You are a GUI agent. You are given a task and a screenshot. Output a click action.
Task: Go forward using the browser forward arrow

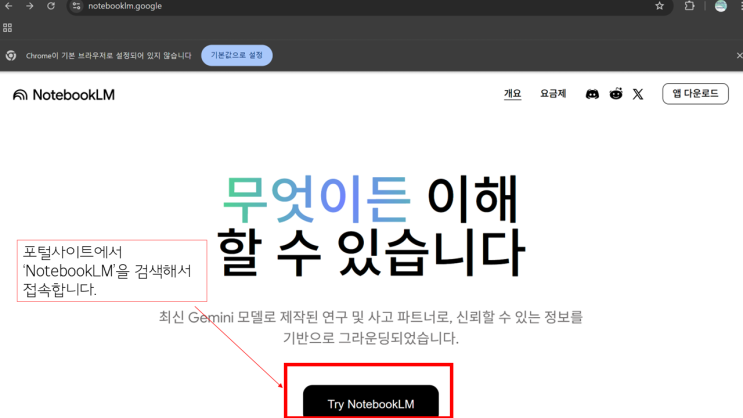pyautogui.click(x=29, y=6)
